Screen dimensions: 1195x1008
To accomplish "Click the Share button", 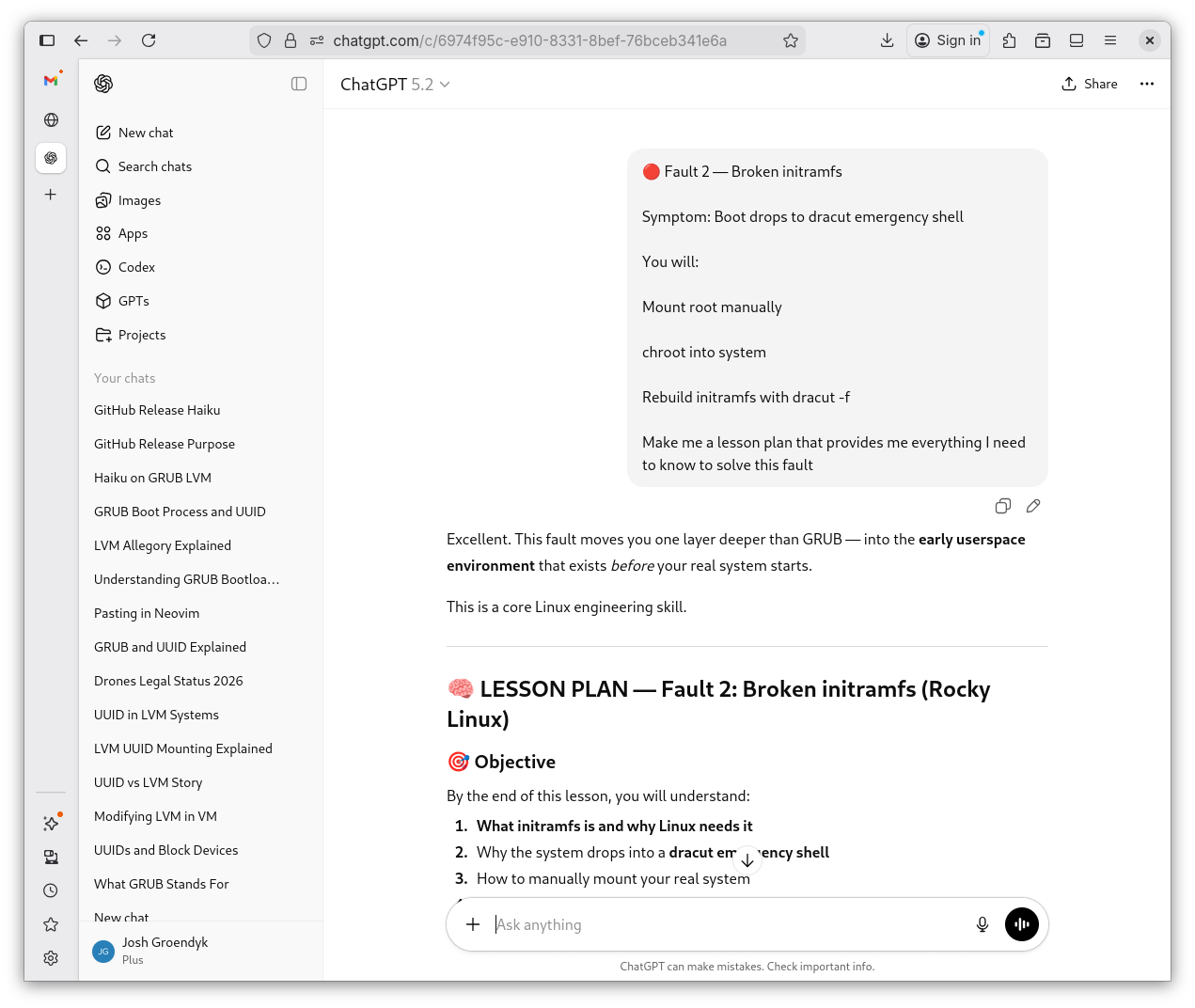I will pos(1090,84).
